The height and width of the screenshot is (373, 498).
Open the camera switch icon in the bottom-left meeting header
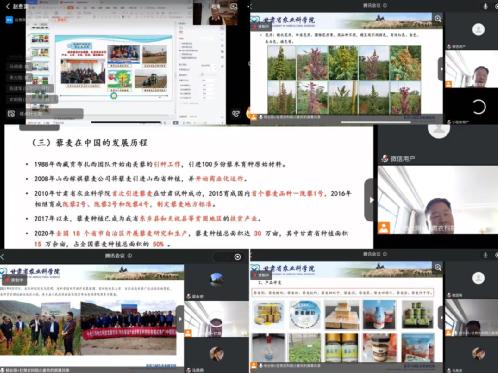[x=238, y=257]
